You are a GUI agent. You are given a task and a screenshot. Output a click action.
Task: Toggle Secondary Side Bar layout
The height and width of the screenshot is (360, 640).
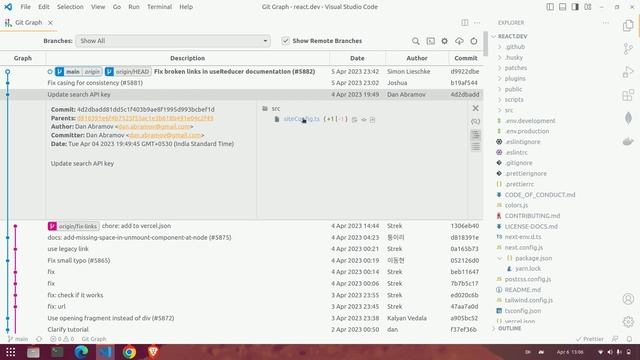[575, 7]
